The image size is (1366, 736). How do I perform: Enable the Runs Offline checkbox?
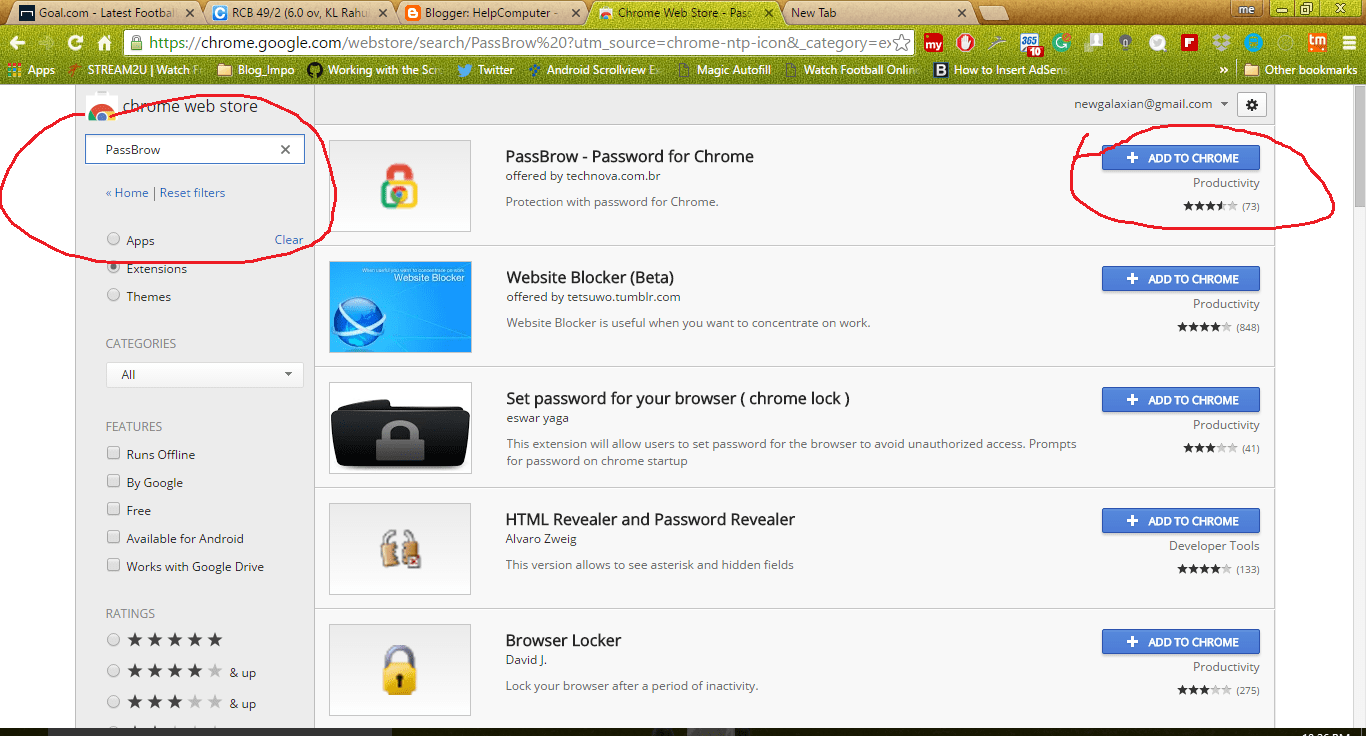(113, 453)
